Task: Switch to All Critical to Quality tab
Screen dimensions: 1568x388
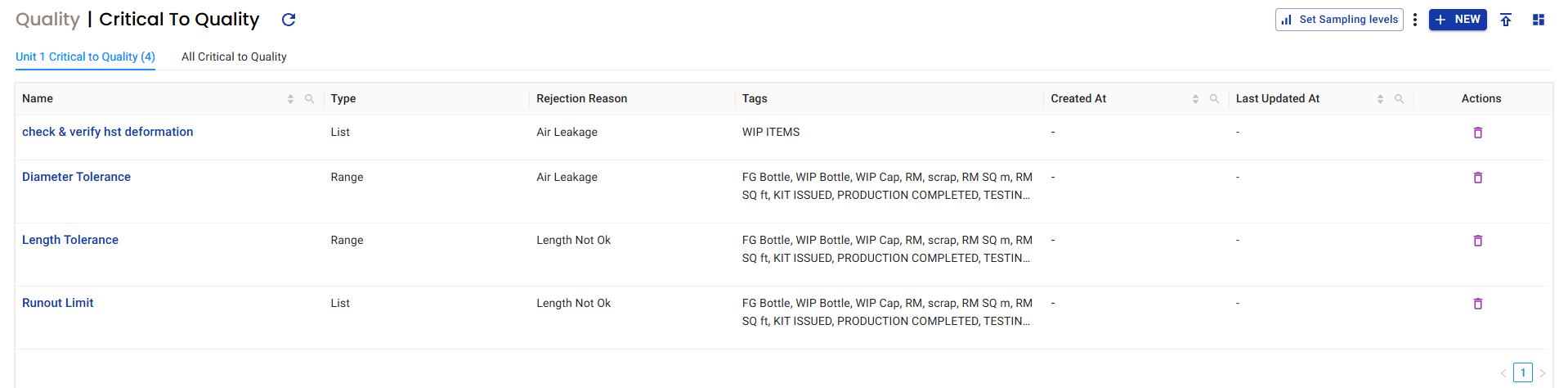Action: click(x=234, y=56)
